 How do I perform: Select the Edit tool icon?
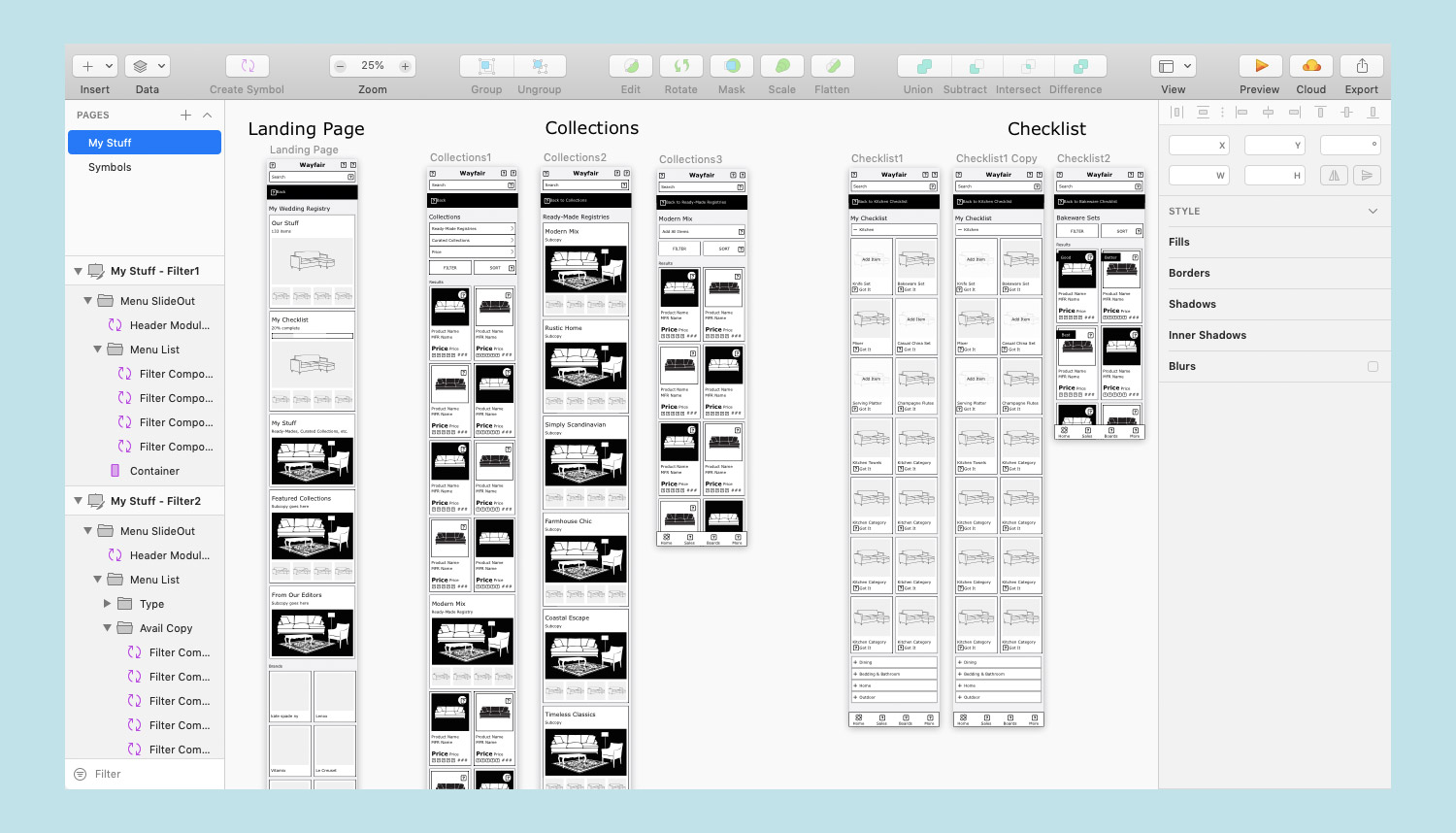tap(631, 66)
